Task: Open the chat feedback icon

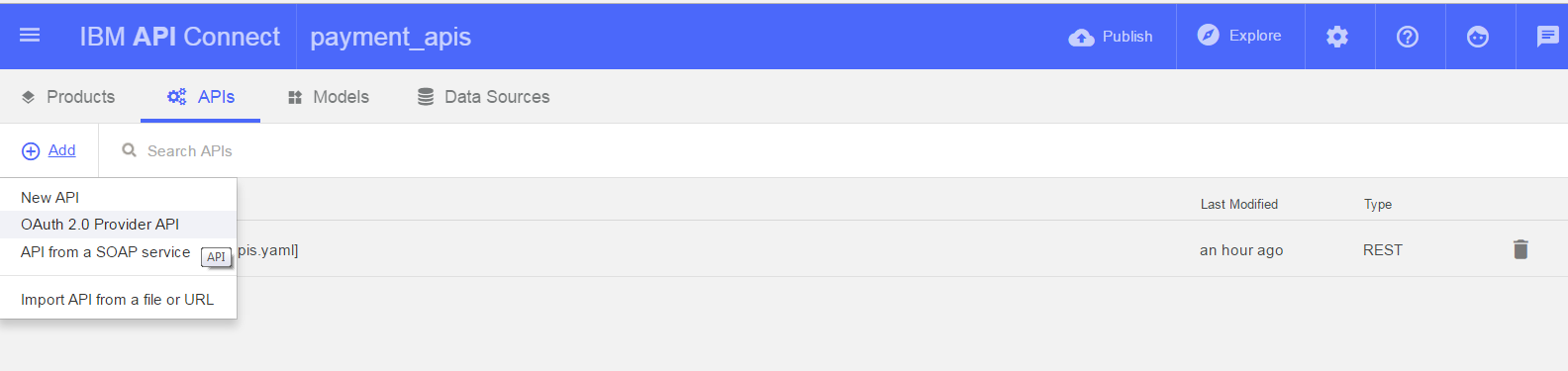Action: (1547, 37)
